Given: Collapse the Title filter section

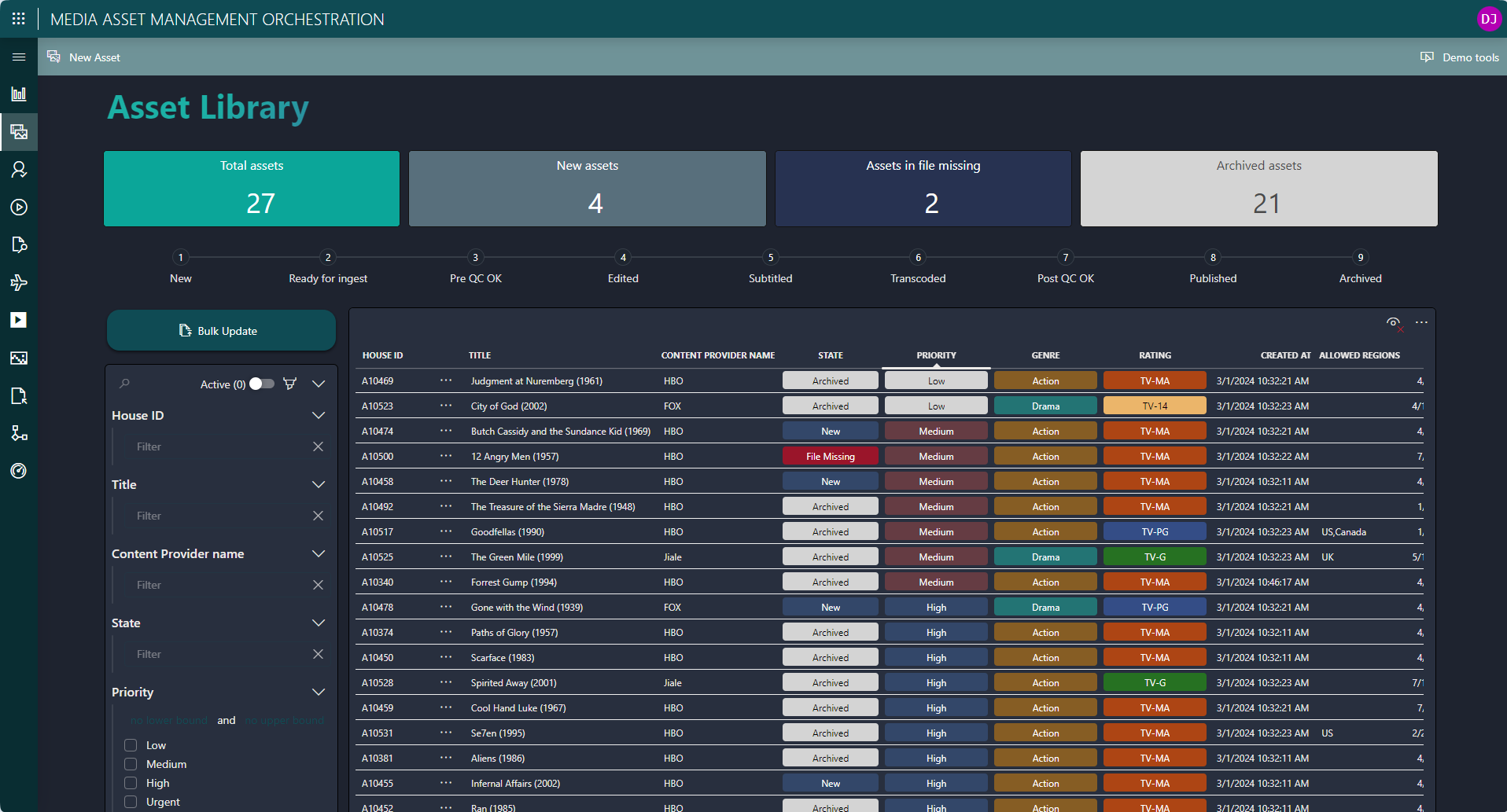Looking at the screenshot, I should 319,484.
